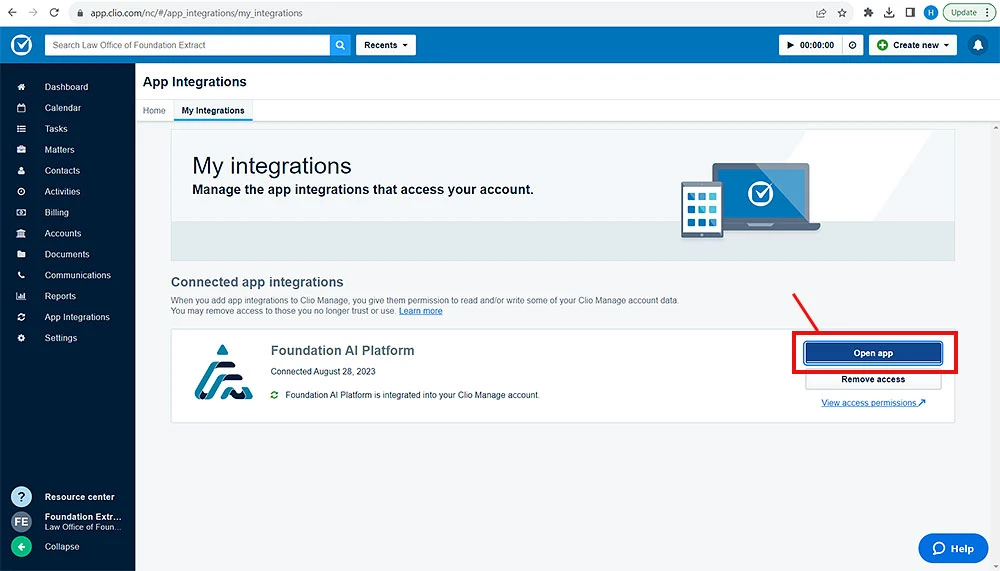Open Matters in sidebar

pyautogui.click(x=59, y=149)
